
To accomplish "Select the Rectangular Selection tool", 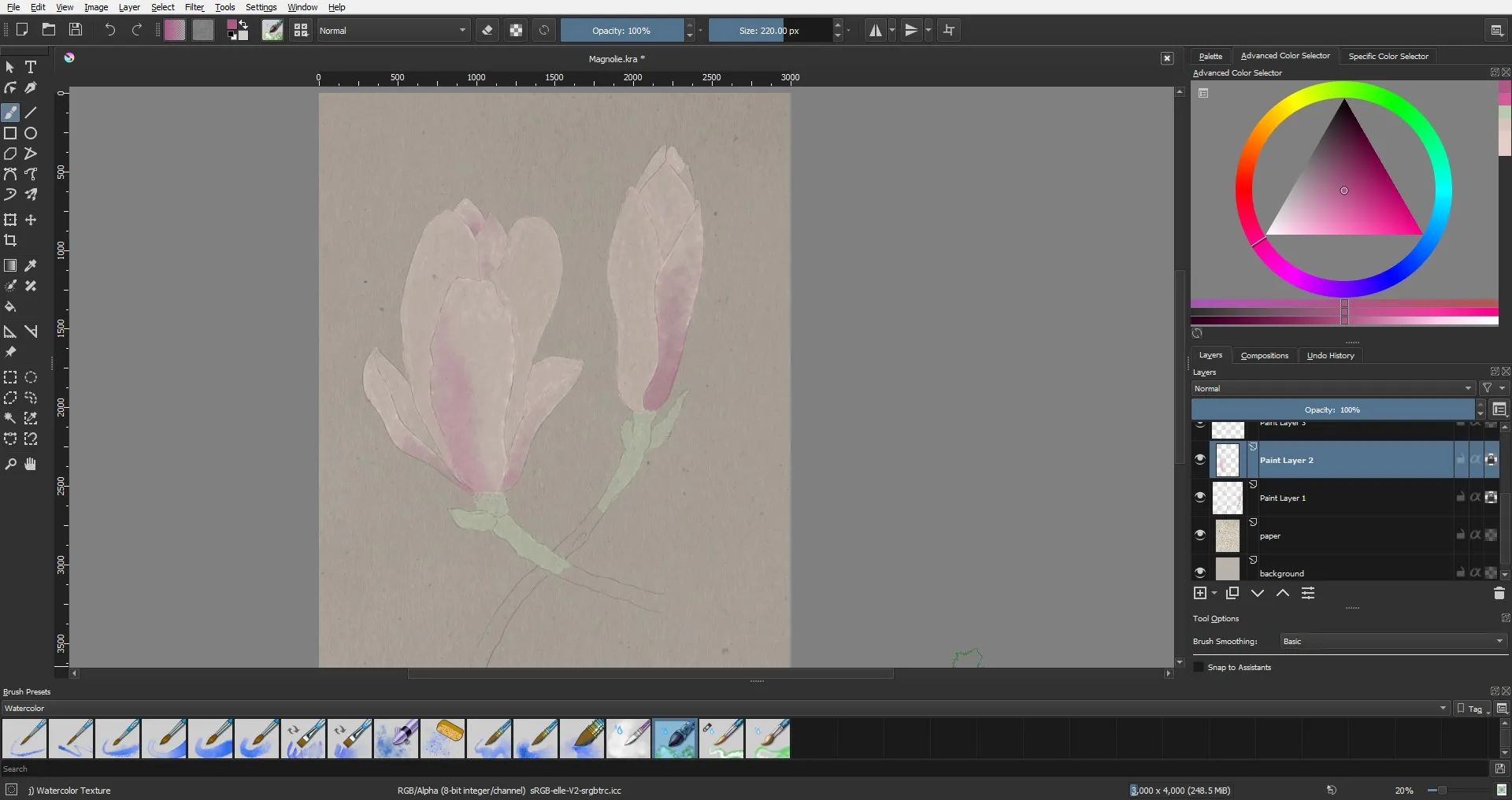I will pyautogui.click(x=10, y=378).
